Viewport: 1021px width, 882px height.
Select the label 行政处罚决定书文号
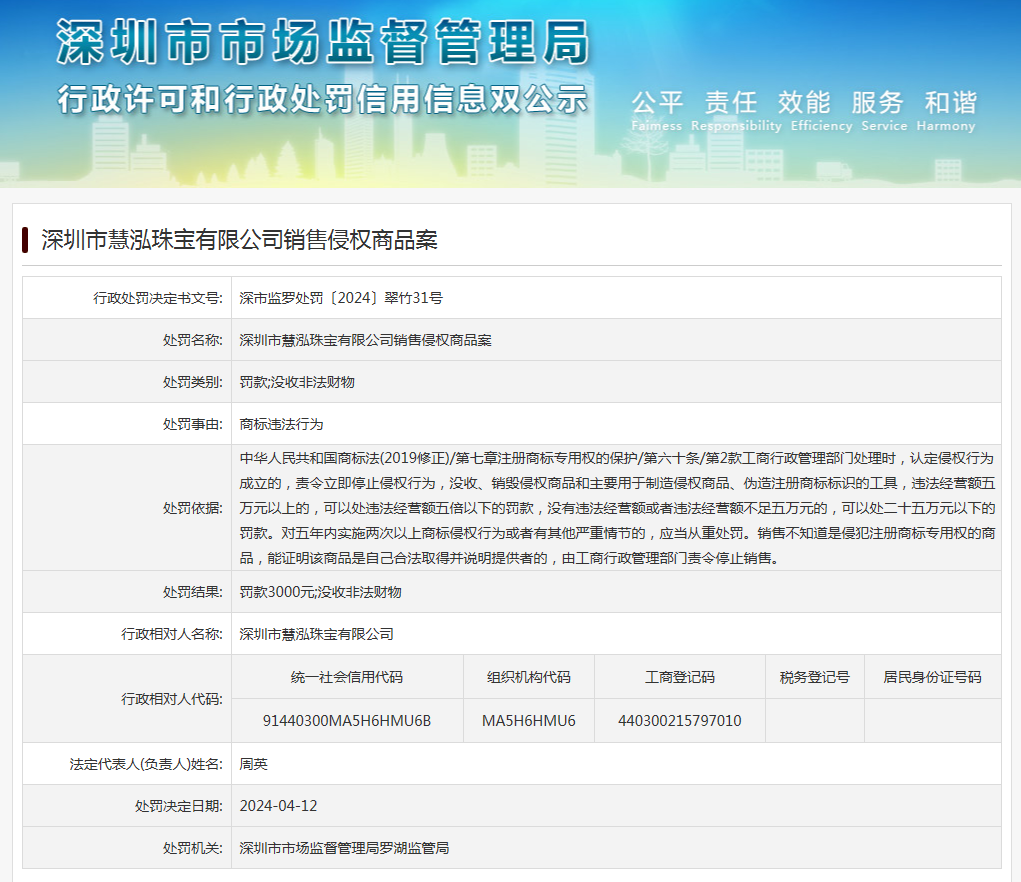158,298
